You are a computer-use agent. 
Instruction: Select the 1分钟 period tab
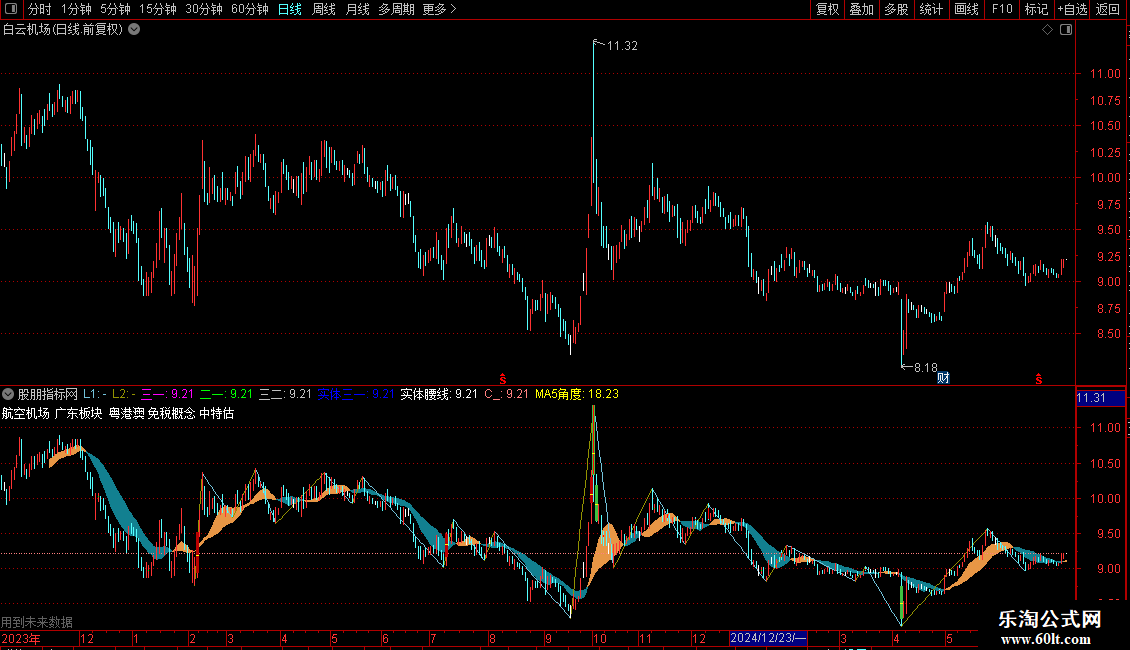click(x=76, y=9)
